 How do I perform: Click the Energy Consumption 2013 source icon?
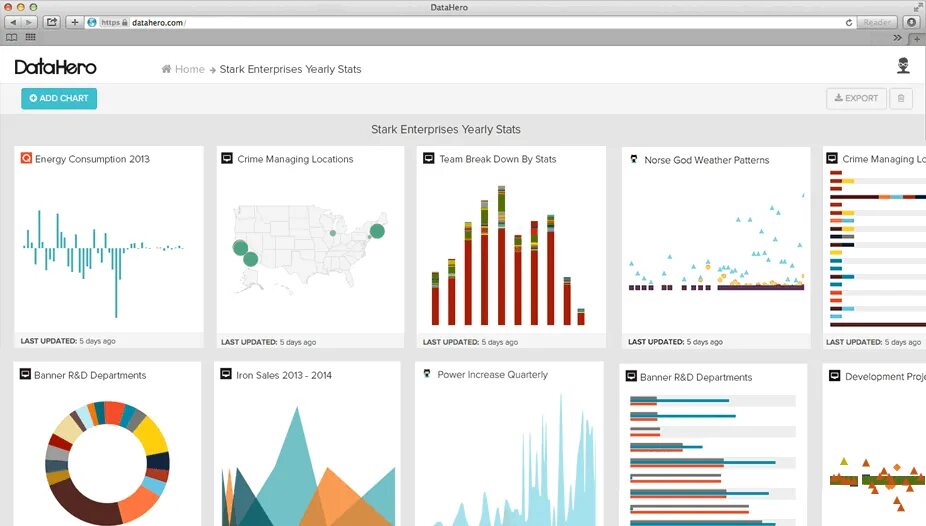pyautogui.click(x=26, y=158)
